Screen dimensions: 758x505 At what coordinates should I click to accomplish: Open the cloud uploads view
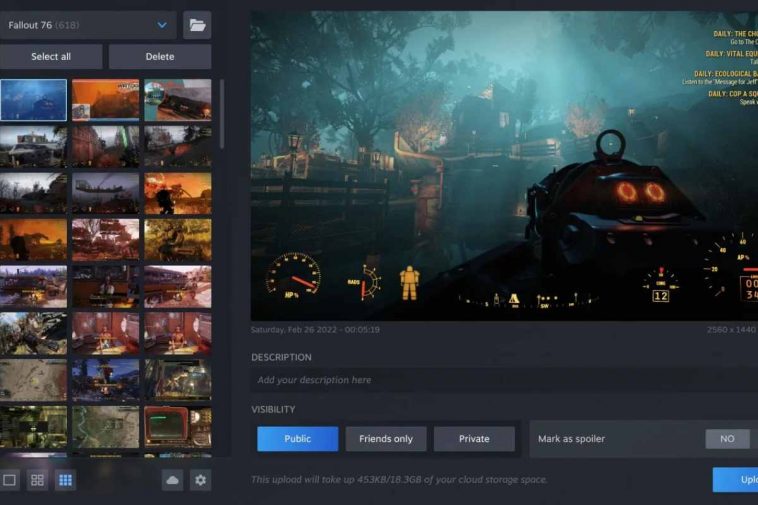[x=173, y=480]
